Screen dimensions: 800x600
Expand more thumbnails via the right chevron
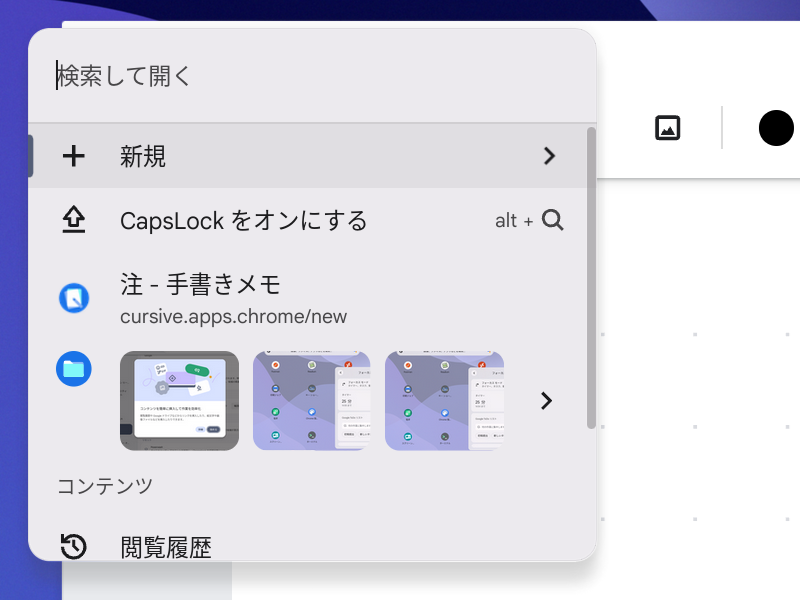546,400
